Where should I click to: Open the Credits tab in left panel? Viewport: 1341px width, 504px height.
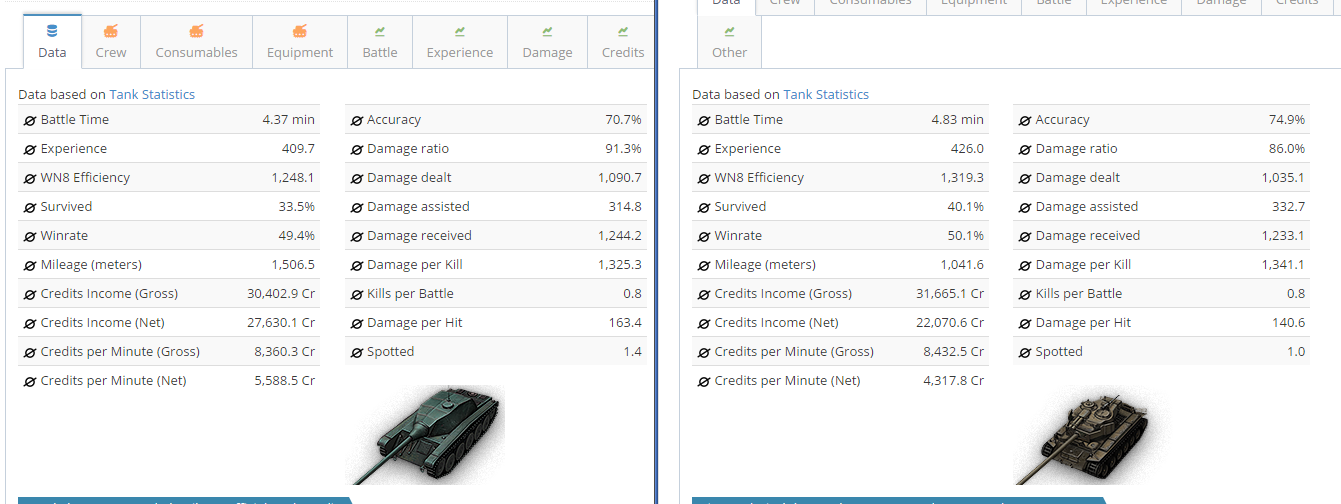[x=622, y=52]
